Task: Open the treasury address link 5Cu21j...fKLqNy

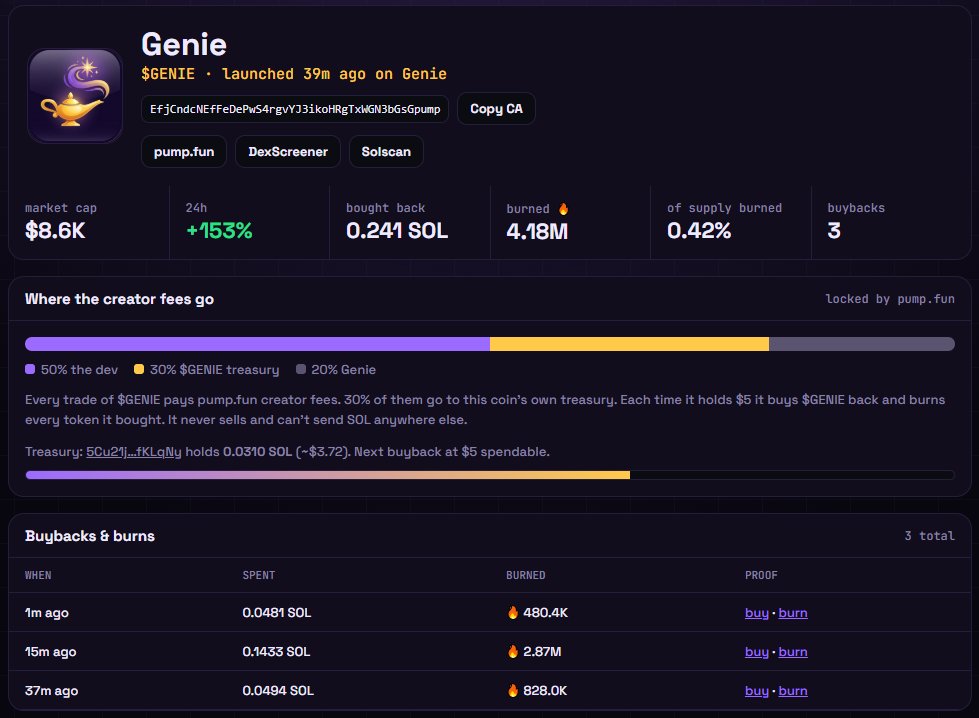Action: [x=134, y=451]
